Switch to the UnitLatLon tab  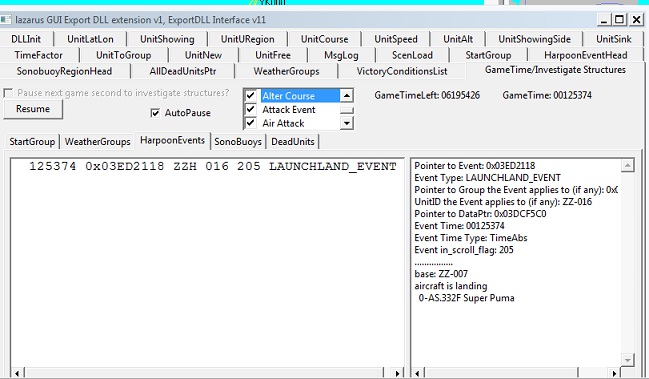(x=90, y=39)
